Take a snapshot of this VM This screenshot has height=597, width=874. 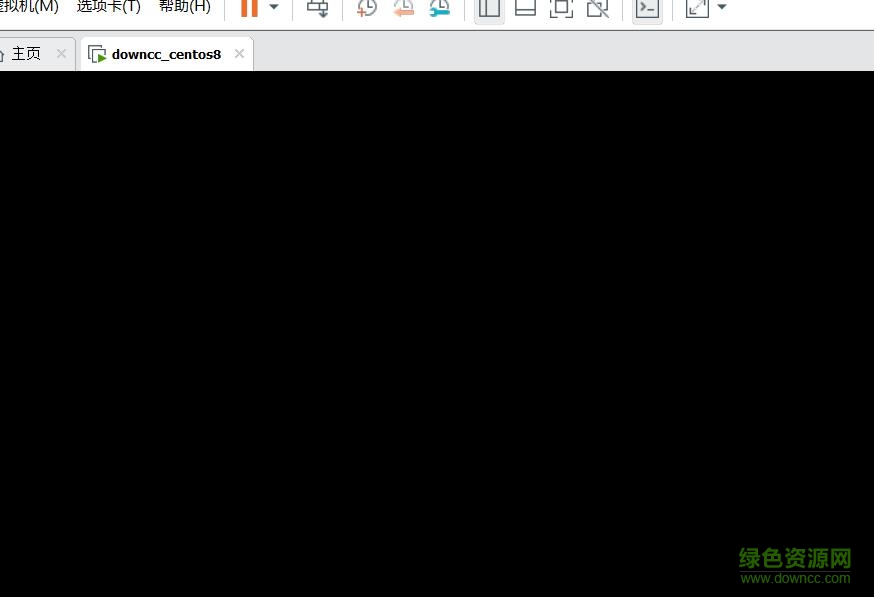tap(367, 8)
